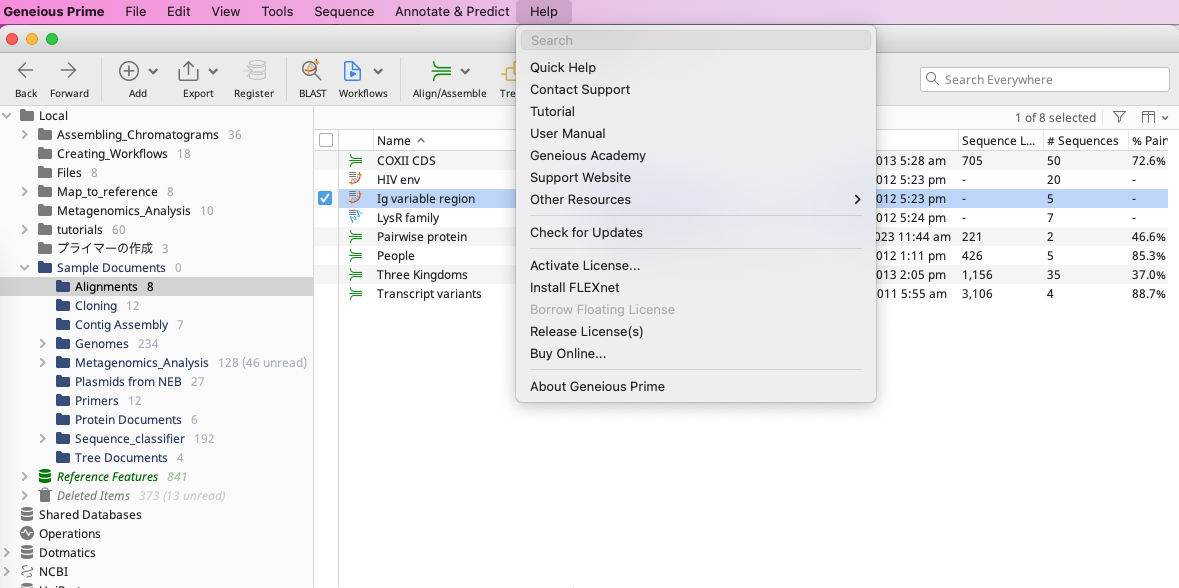Open the column layout dropdown
The height and width of the screenshot is (588, 1179).
tap(1154, 117)
